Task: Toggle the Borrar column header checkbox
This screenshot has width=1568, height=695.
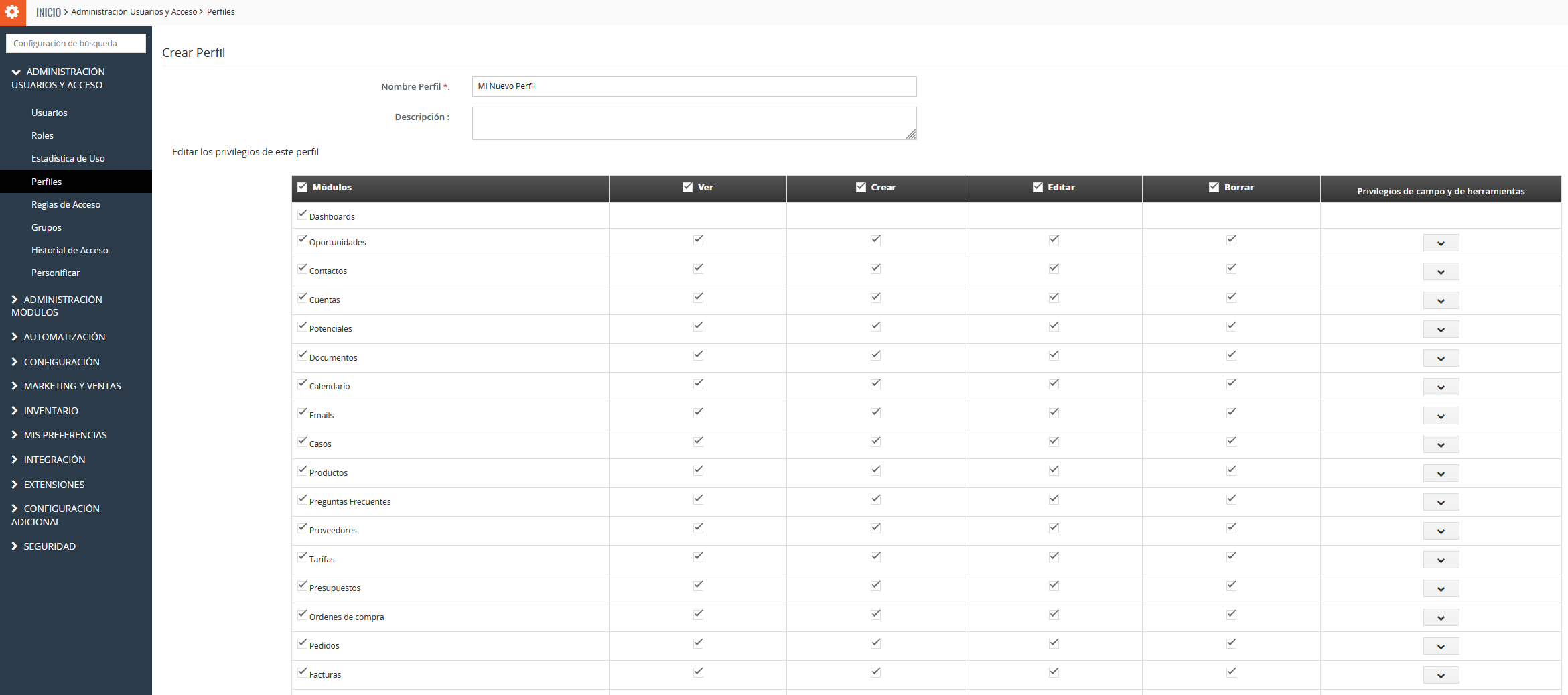Action: (1214, 187)
